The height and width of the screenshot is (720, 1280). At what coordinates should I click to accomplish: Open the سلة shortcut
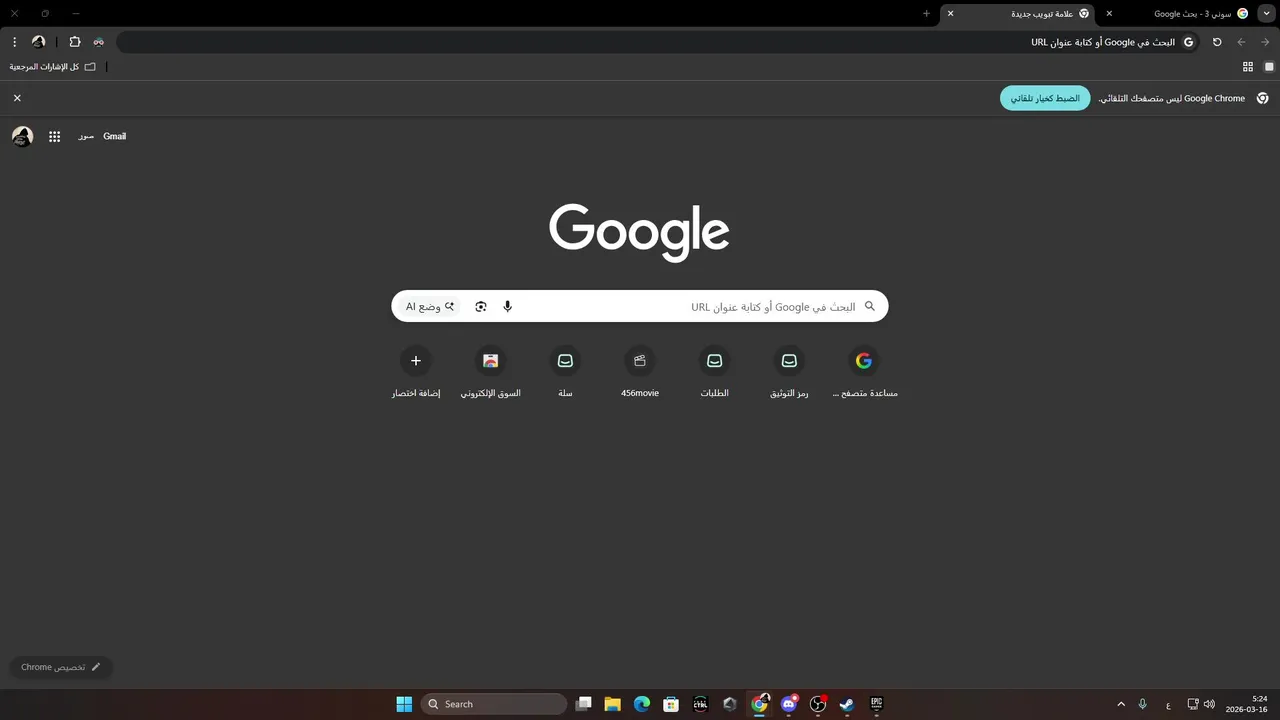pos(565,372)
